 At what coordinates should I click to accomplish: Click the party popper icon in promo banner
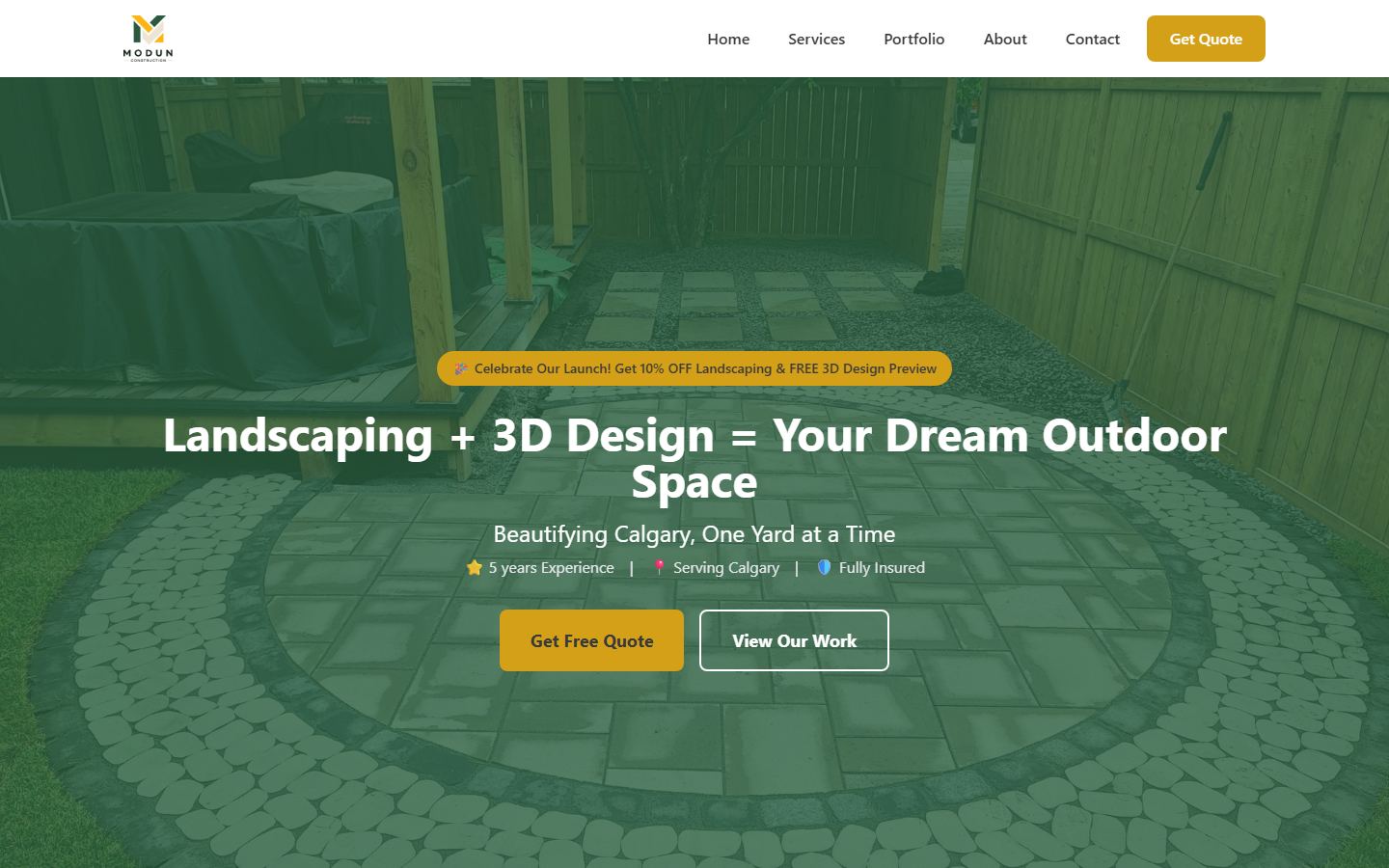pos(461,368)
